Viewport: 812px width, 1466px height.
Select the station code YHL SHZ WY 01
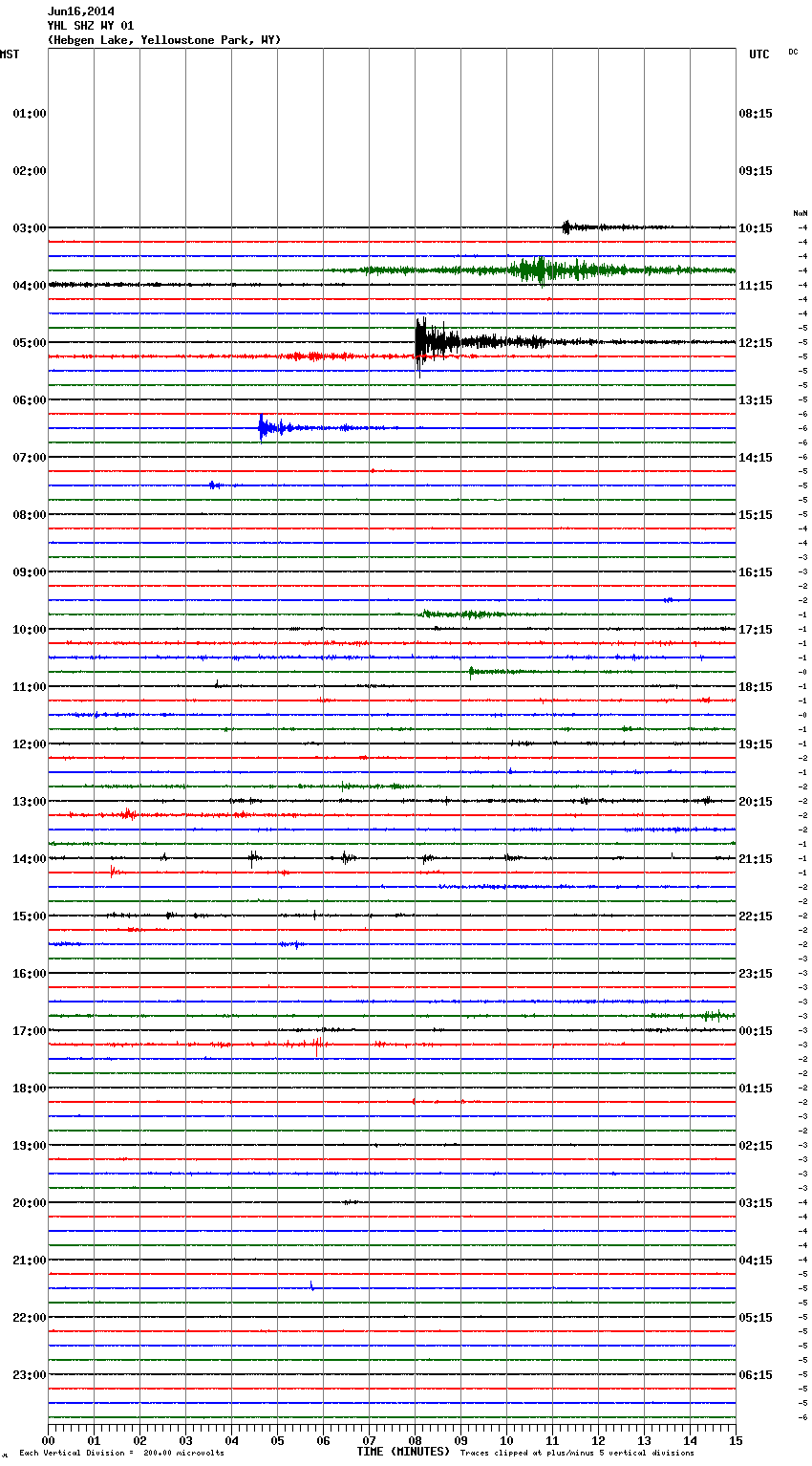coord(91,26)
